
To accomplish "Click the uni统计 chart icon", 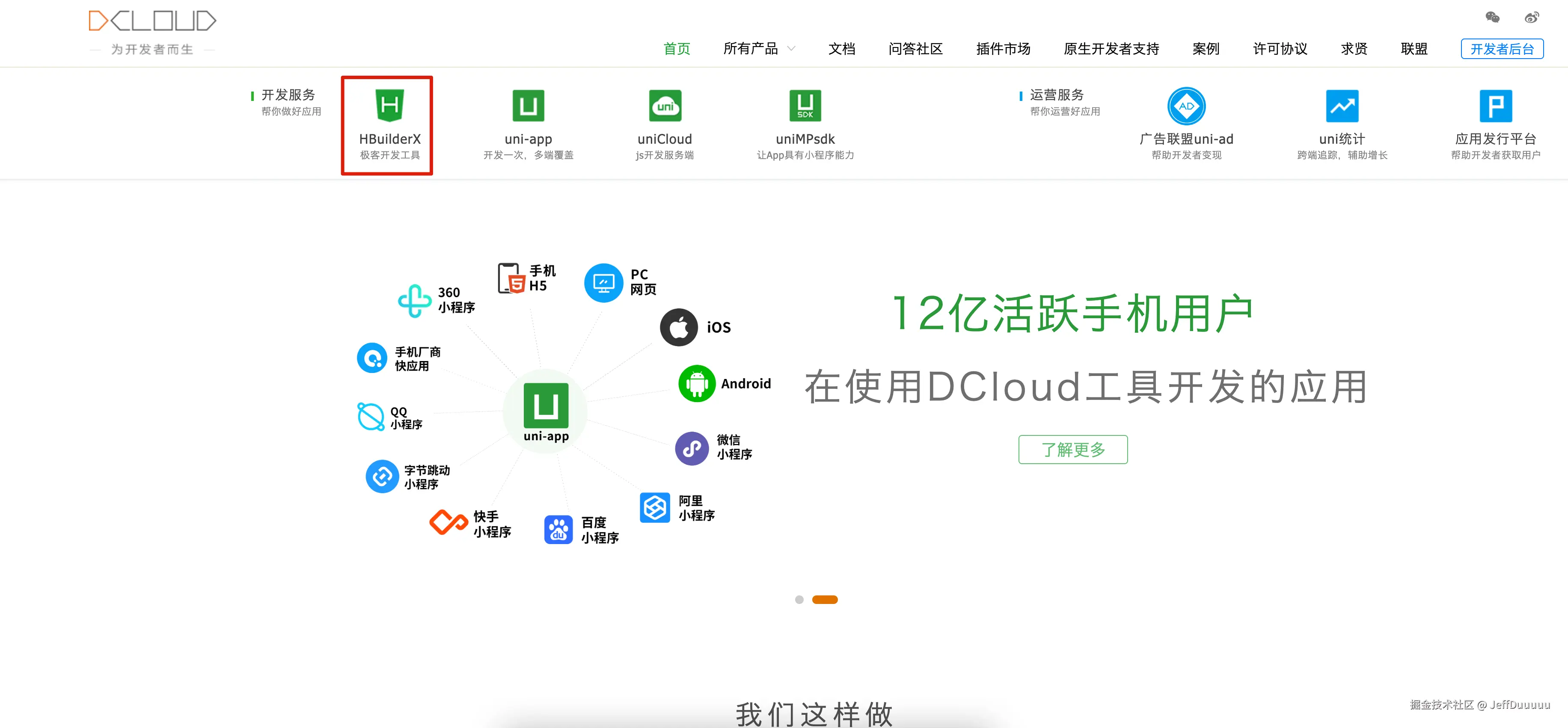I will click(1342, 106).
